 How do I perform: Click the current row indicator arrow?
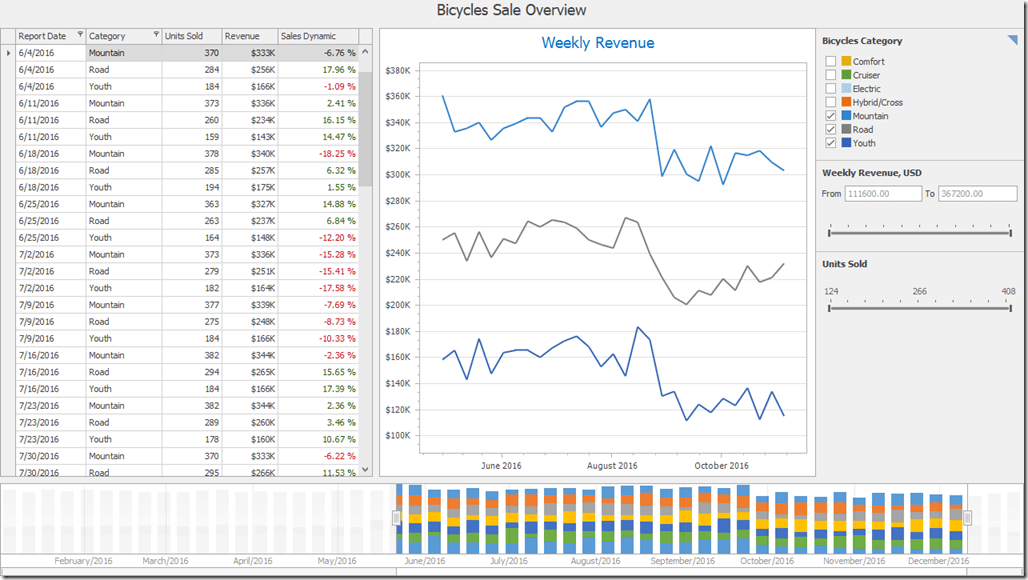tap(8, 53)
